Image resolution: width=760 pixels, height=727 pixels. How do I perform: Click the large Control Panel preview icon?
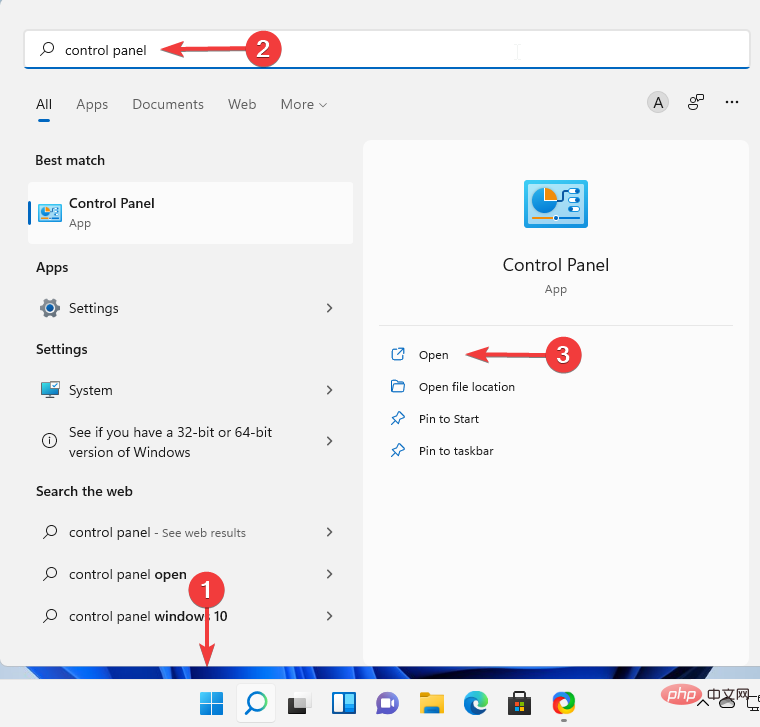coord(555,204)
